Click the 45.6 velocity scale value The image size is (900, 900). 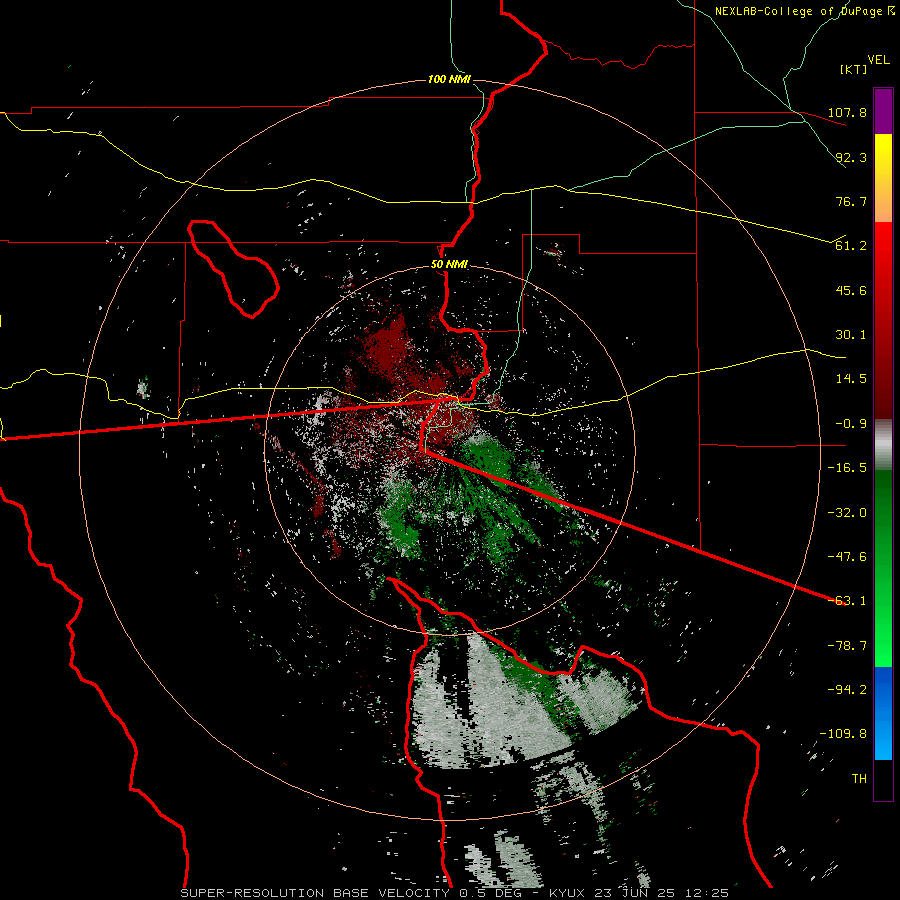(x=851, y=290)
